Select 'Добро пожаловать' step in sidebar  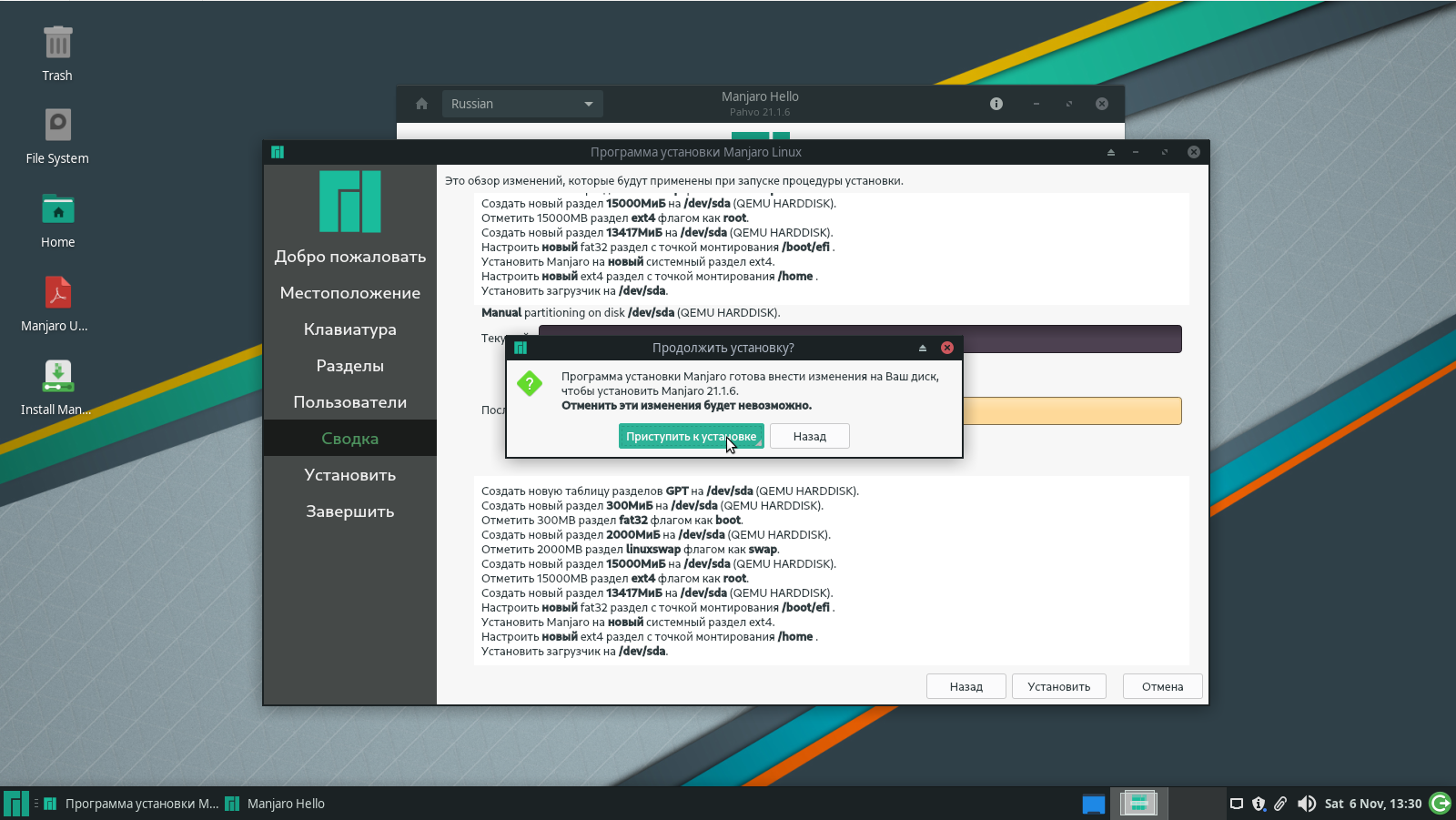350,257
